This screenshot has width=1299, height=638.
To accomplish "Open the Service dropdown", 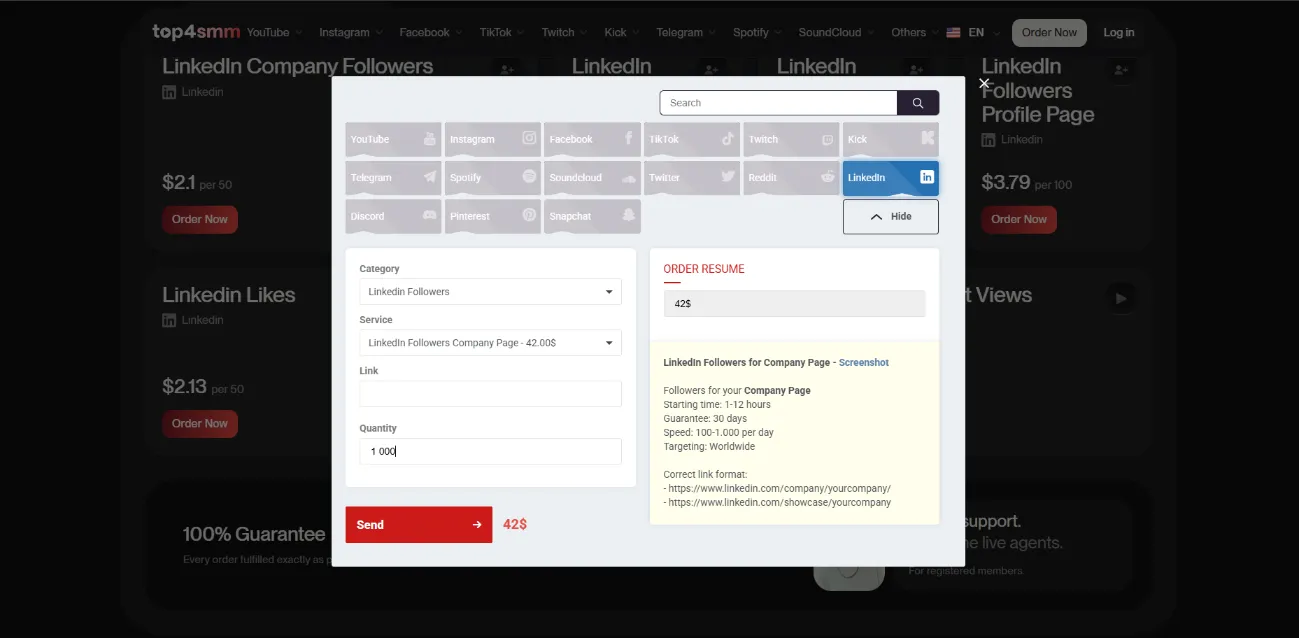I will tap(490, 343).
